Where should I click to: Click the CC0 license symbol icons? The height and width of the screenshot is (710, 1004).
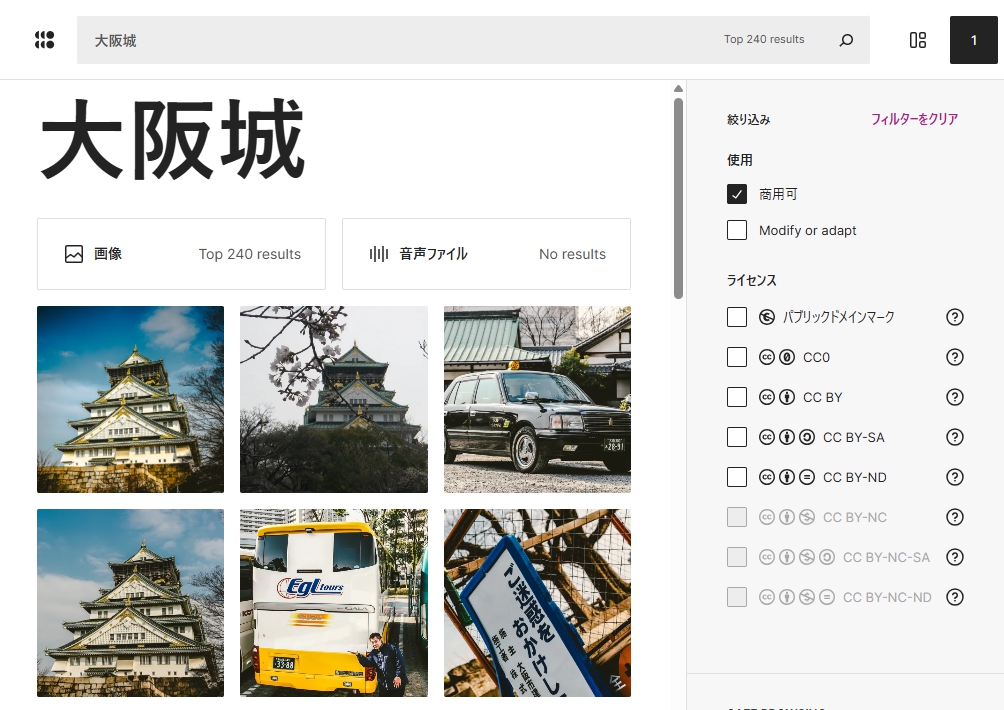point(777,357)
